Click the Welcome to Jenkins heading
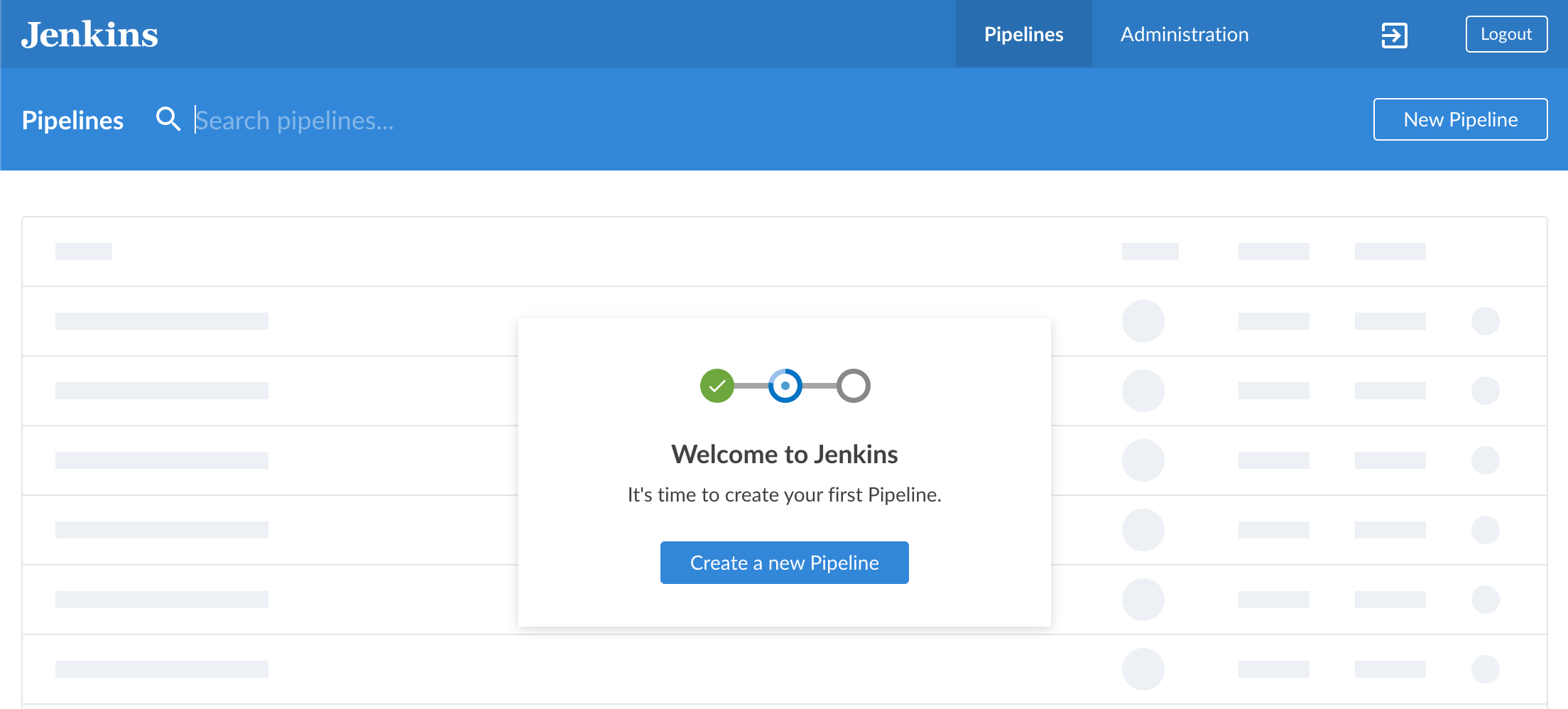The image size is (1568, 709). (784, 454)
